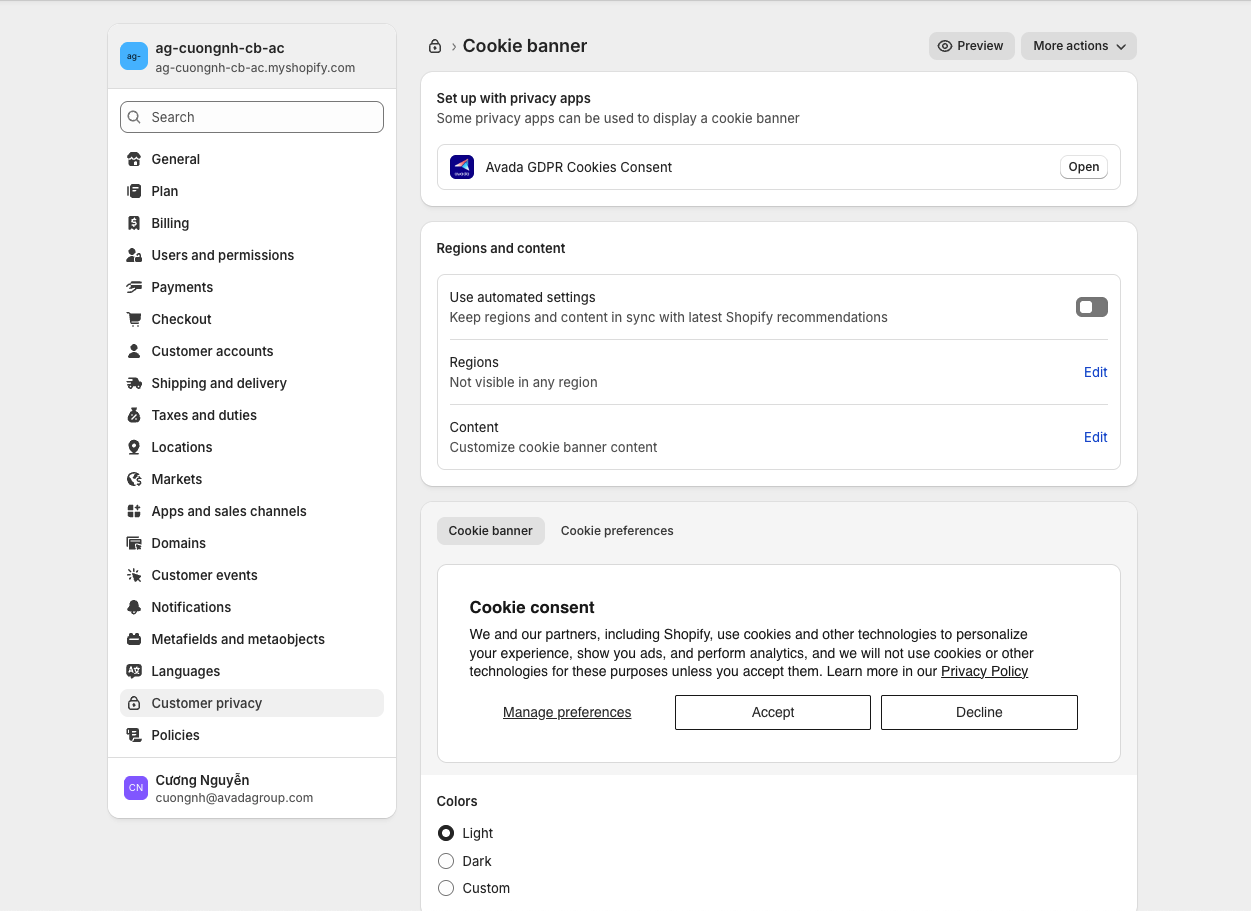This screenshot has width=1251, height=911.
Task: Click the settings Search field
Action: pyautogui.click(x=252, y=117)
